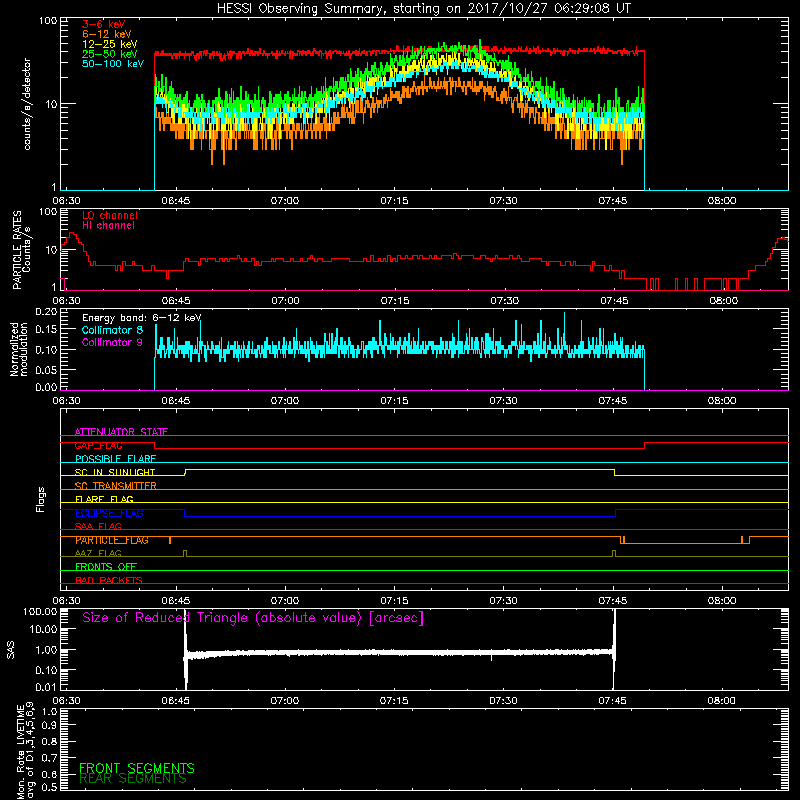Click the LO channel legend entry

tap(110, 215)
